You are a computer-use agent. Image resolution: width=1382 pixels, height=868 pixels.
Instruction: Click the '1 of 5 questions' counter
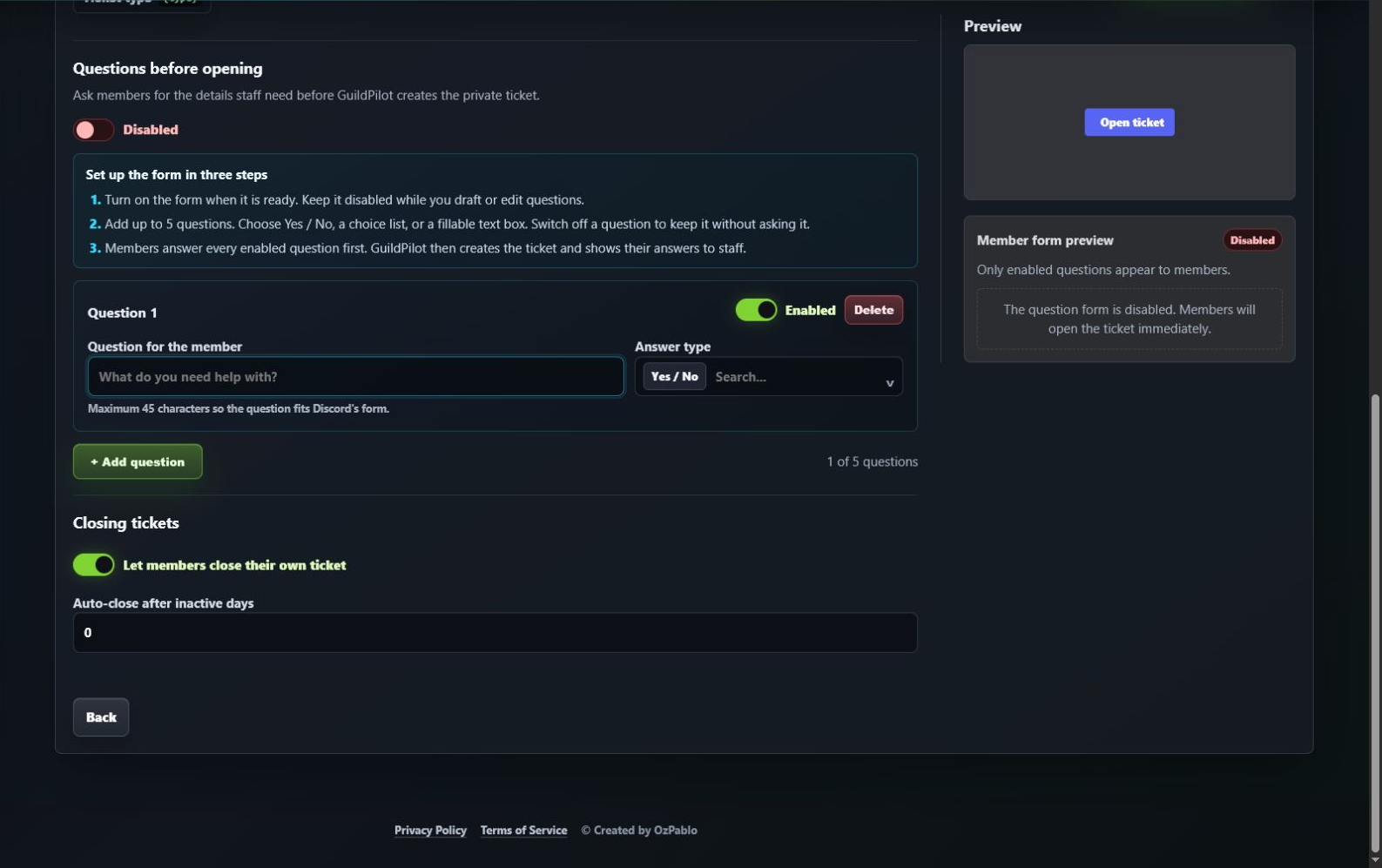[872, 461]
